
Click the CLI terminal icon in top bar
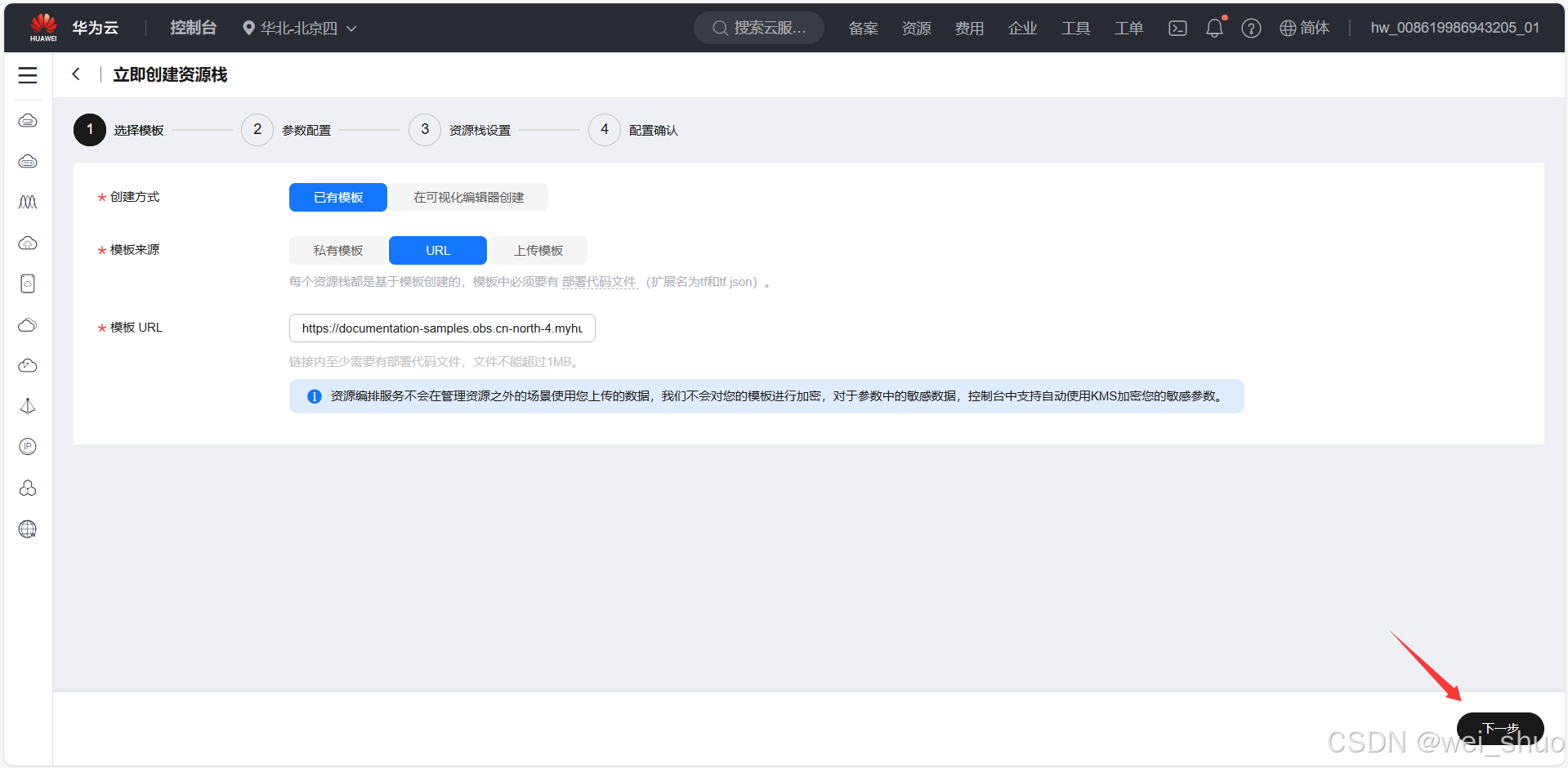coord(1177,28)
